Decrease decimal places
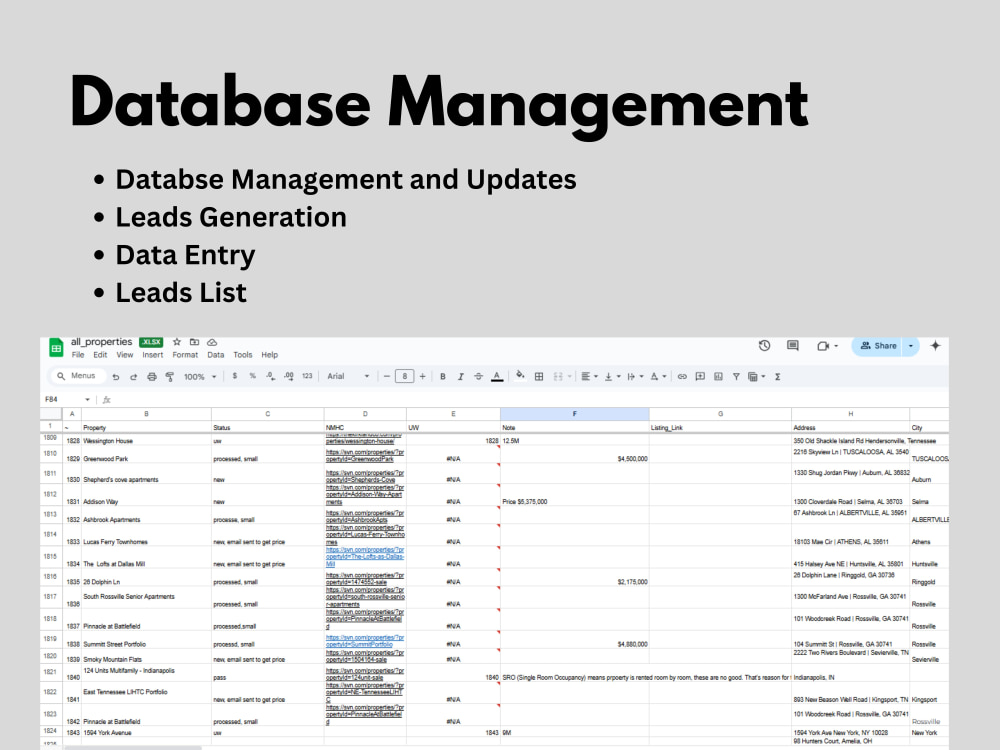Screen dimensions: 1000x750 tap(270, 376)
